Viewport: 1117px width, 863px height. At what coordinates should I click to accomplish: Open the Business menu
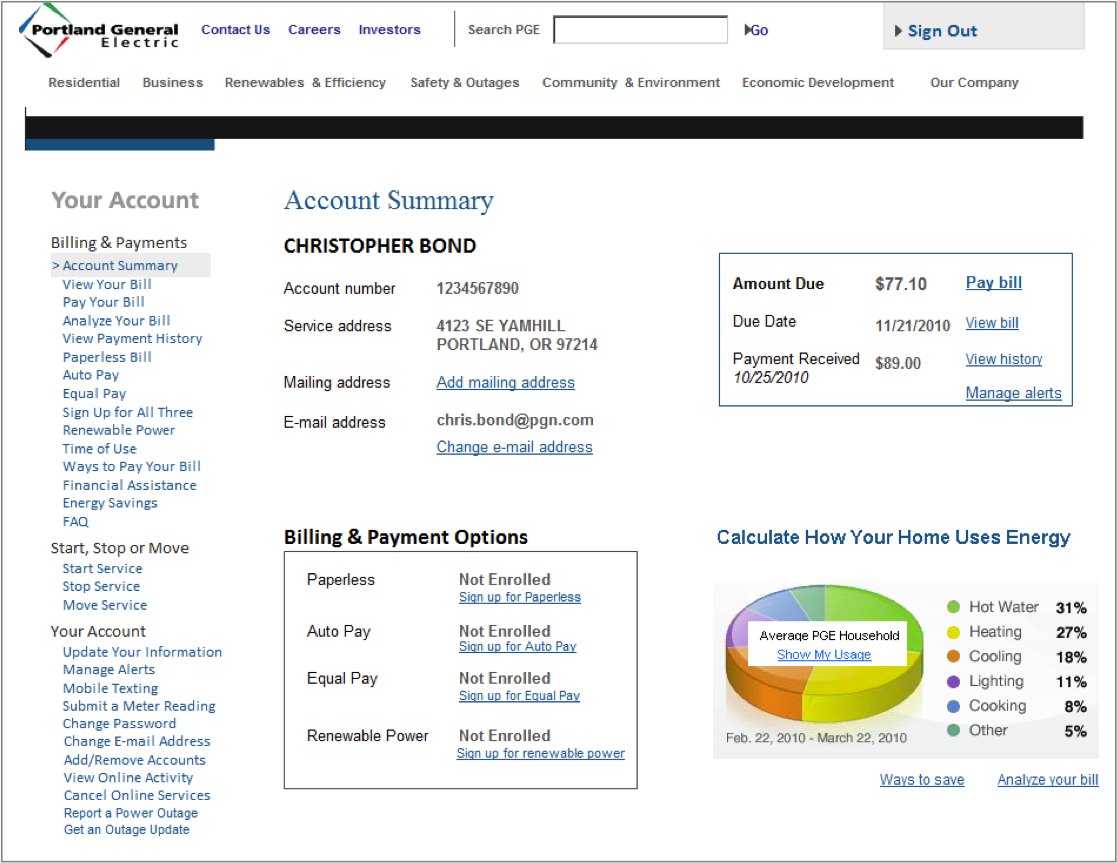(172, 83)
